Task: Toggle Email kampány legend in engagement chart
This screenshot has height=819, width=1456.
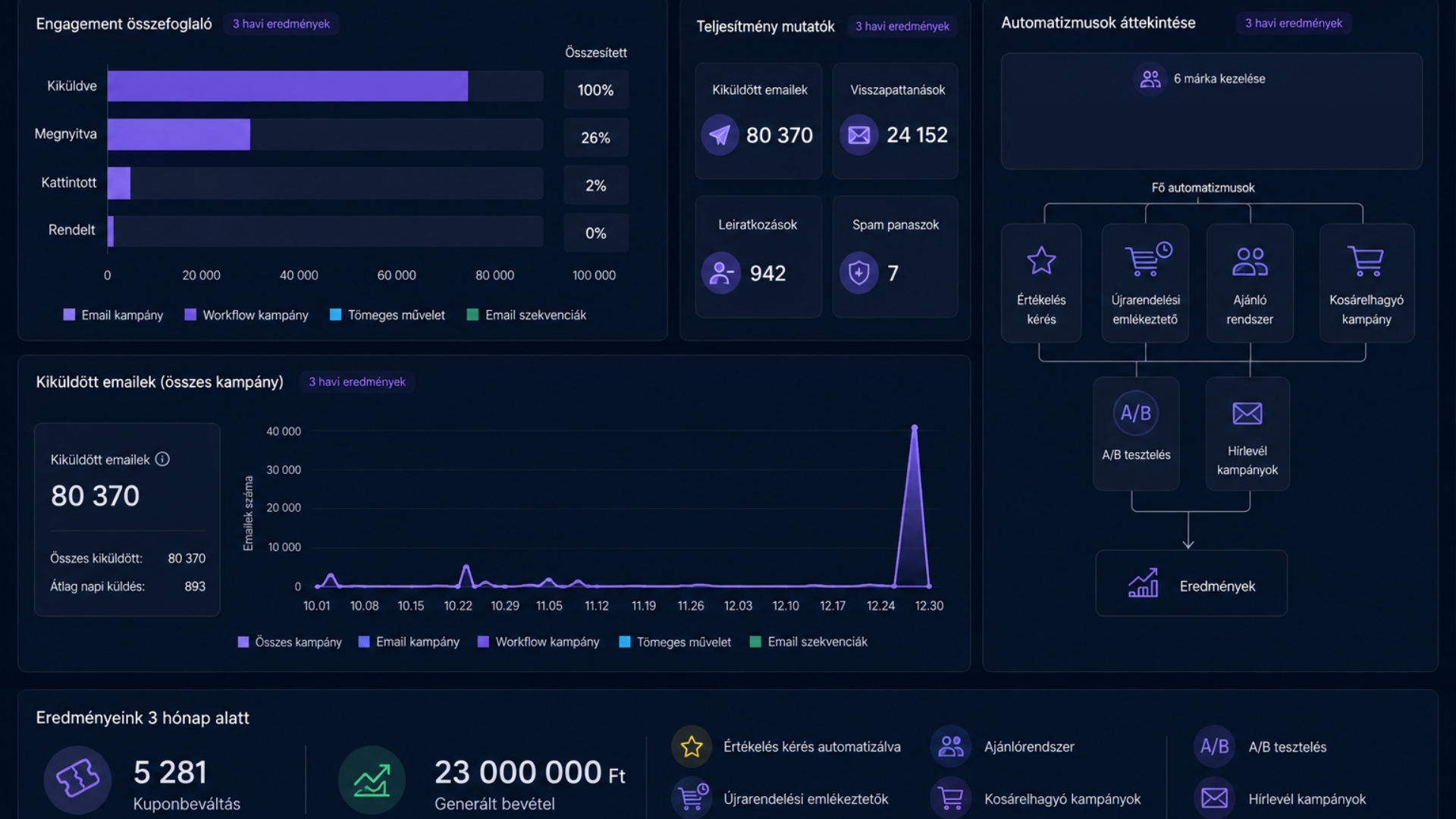Action: coord(113,315)
